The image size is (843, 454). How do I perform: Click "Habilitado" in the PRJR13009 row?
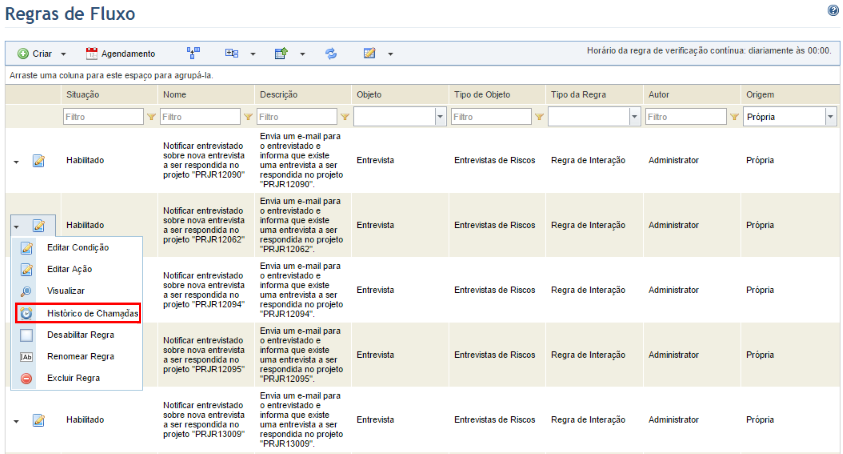click(x=85, y=420)
